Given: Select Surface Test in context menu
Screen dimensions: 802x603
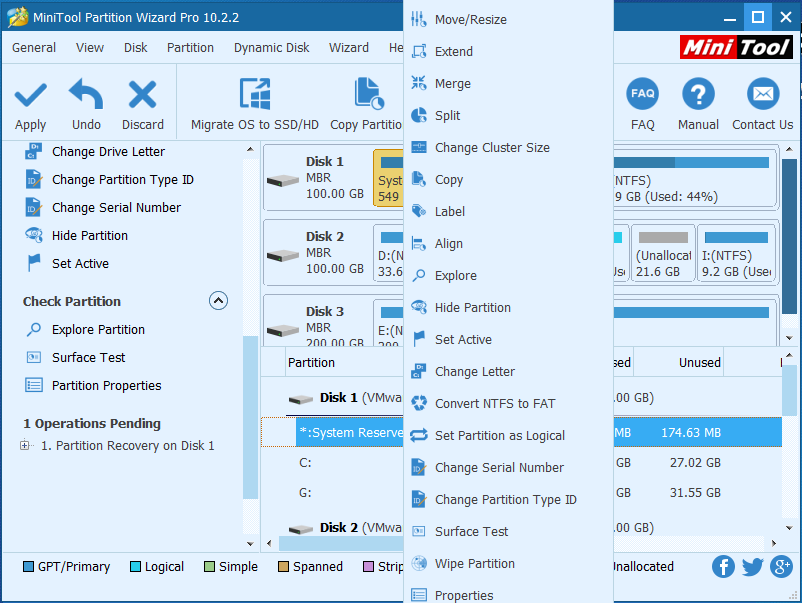Looking at the screenshot, I should [x=508, y=532].
